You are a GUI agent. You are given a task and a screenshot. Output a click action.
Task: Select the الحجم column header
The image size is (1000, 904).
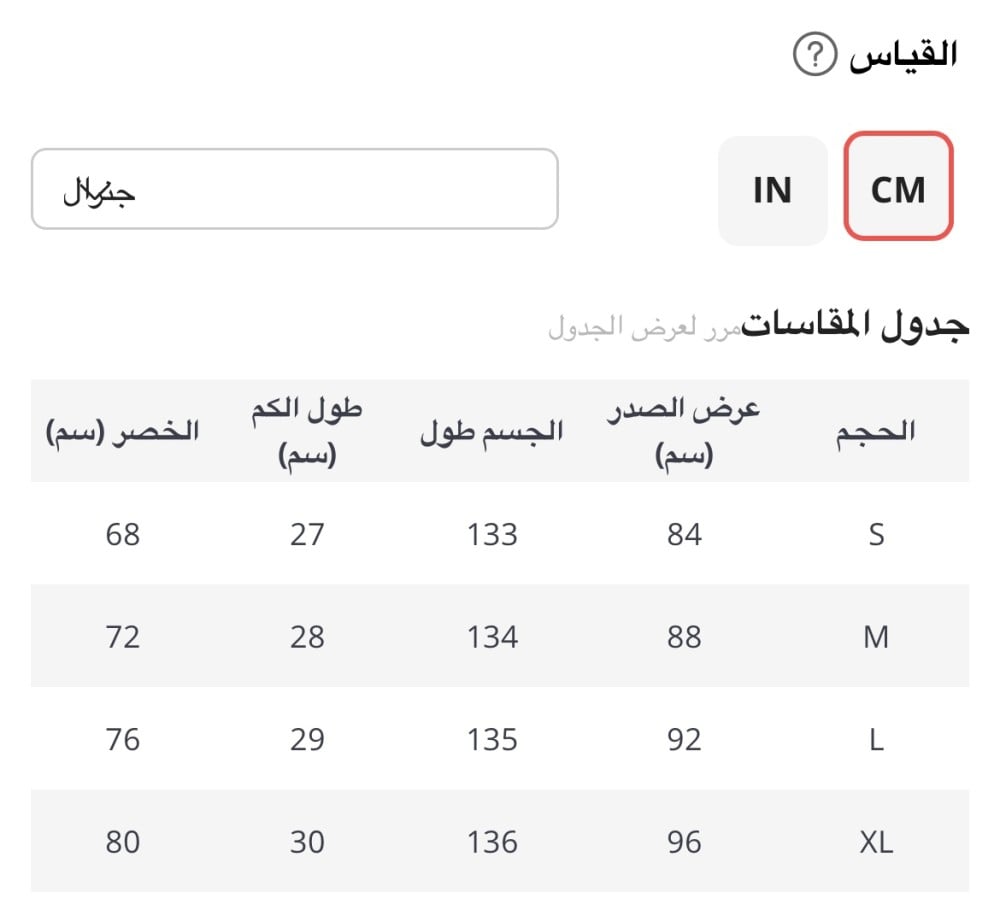pos(876,432)
